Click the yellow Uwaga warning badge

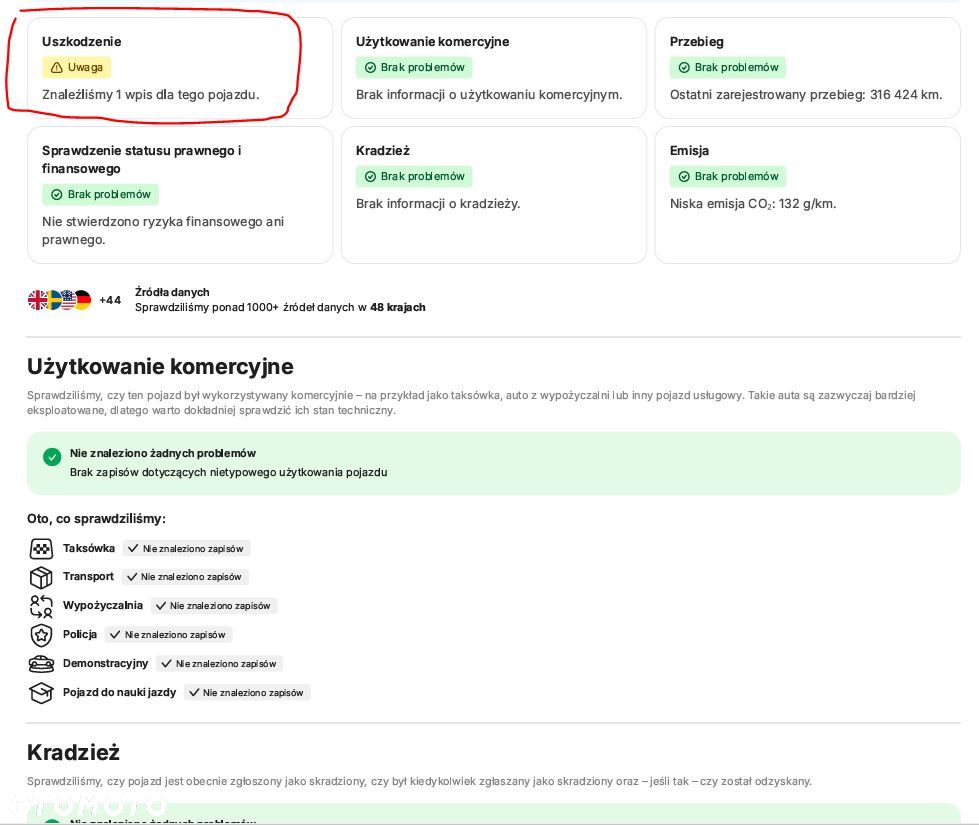pyautogui.click(x=76, y=68)
